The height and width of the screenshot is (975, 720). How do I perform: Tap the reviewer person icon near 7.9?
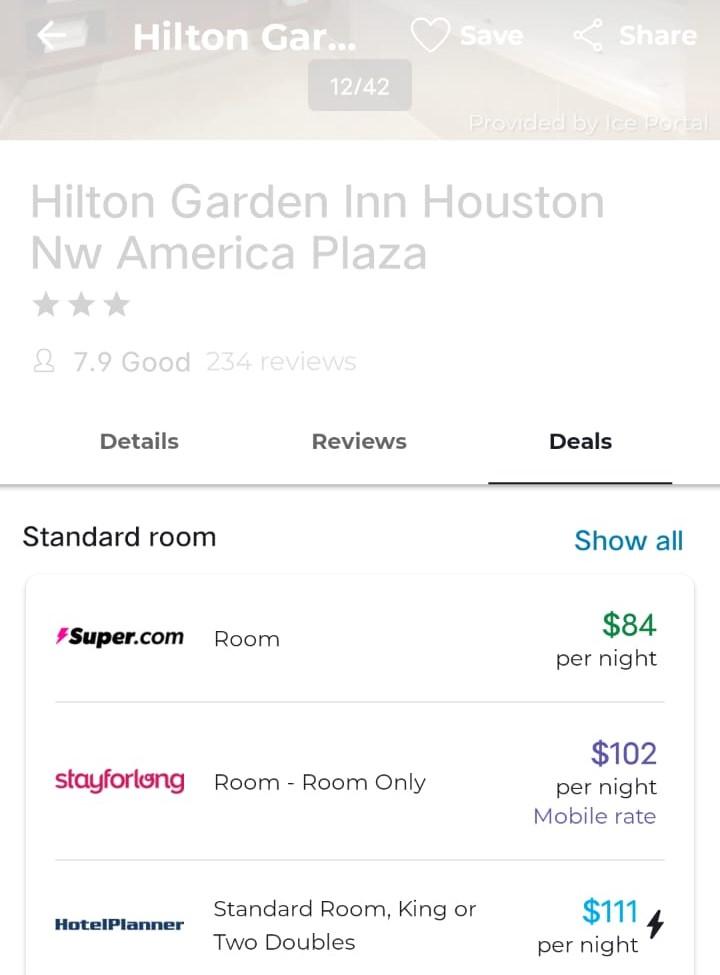pos(44,361)
